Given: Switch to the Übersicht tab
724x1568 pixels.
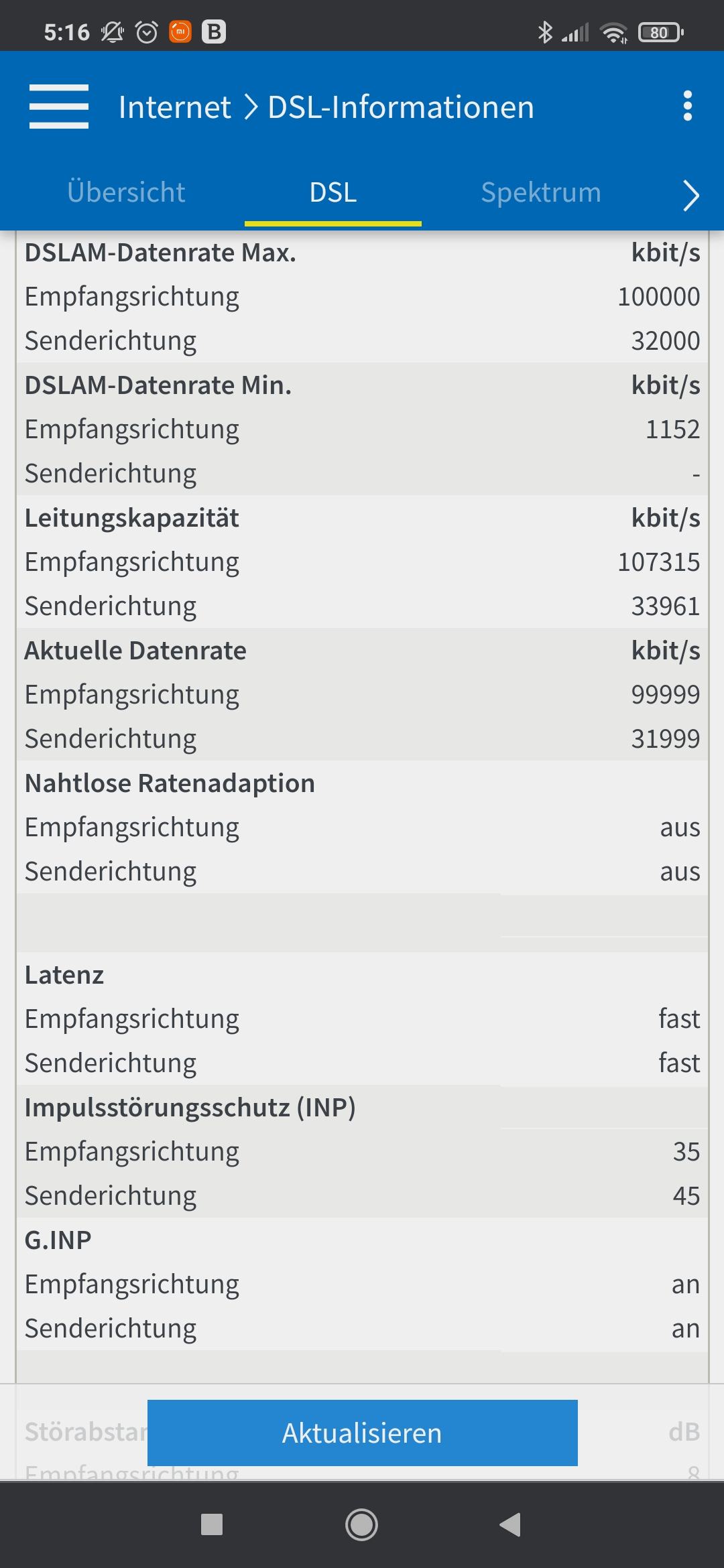Looking at the screenshot, I should coord(126,192).
